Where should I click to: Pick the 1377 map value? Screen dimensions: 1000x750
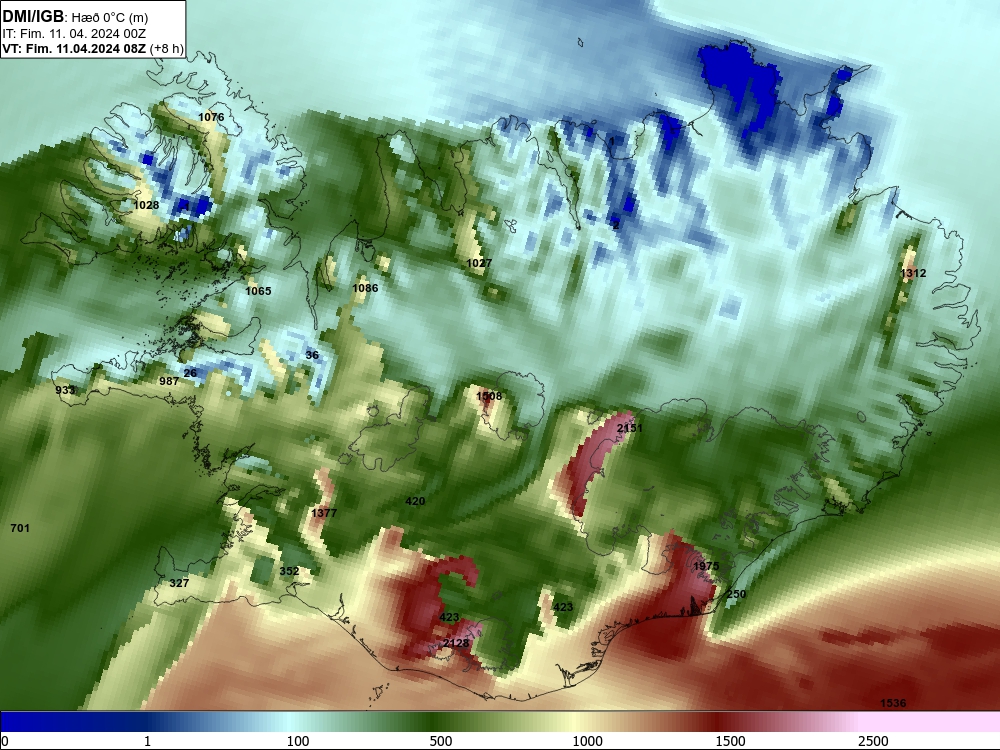tap(324, 513)
